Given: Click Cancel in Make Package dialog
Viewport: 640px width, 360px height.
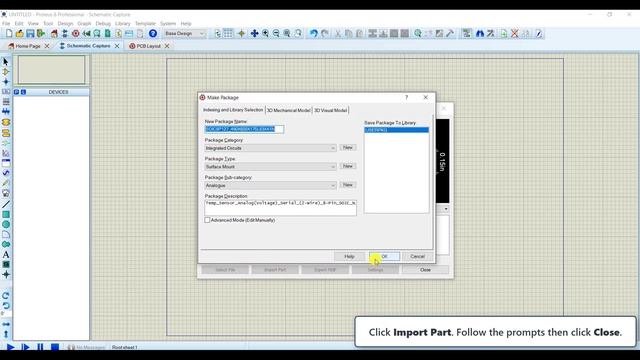Looking at the screenshot, I should coord(417,256).
